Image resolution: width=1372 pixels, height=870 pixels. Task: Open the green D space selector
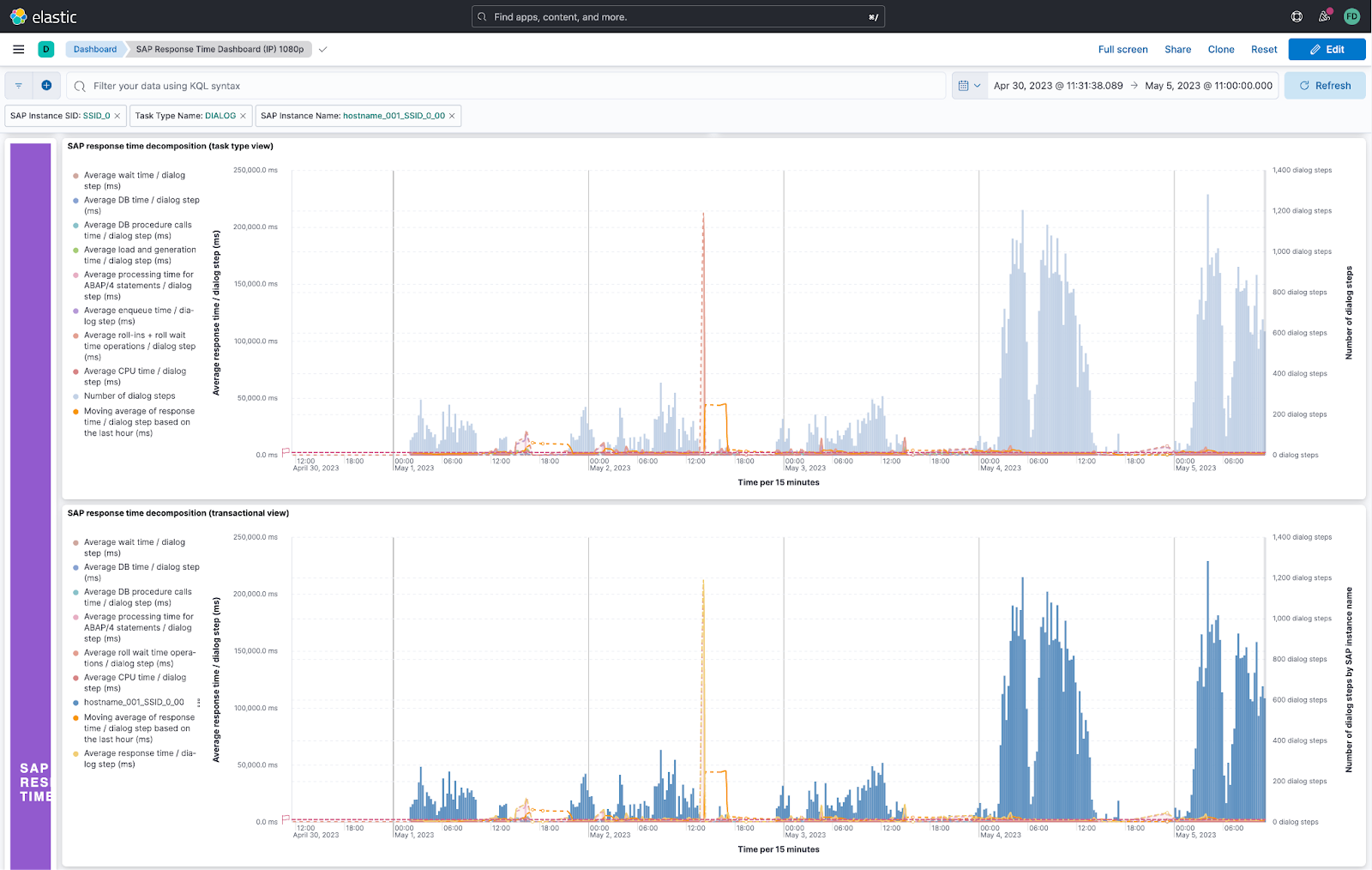tap(46, 49)
